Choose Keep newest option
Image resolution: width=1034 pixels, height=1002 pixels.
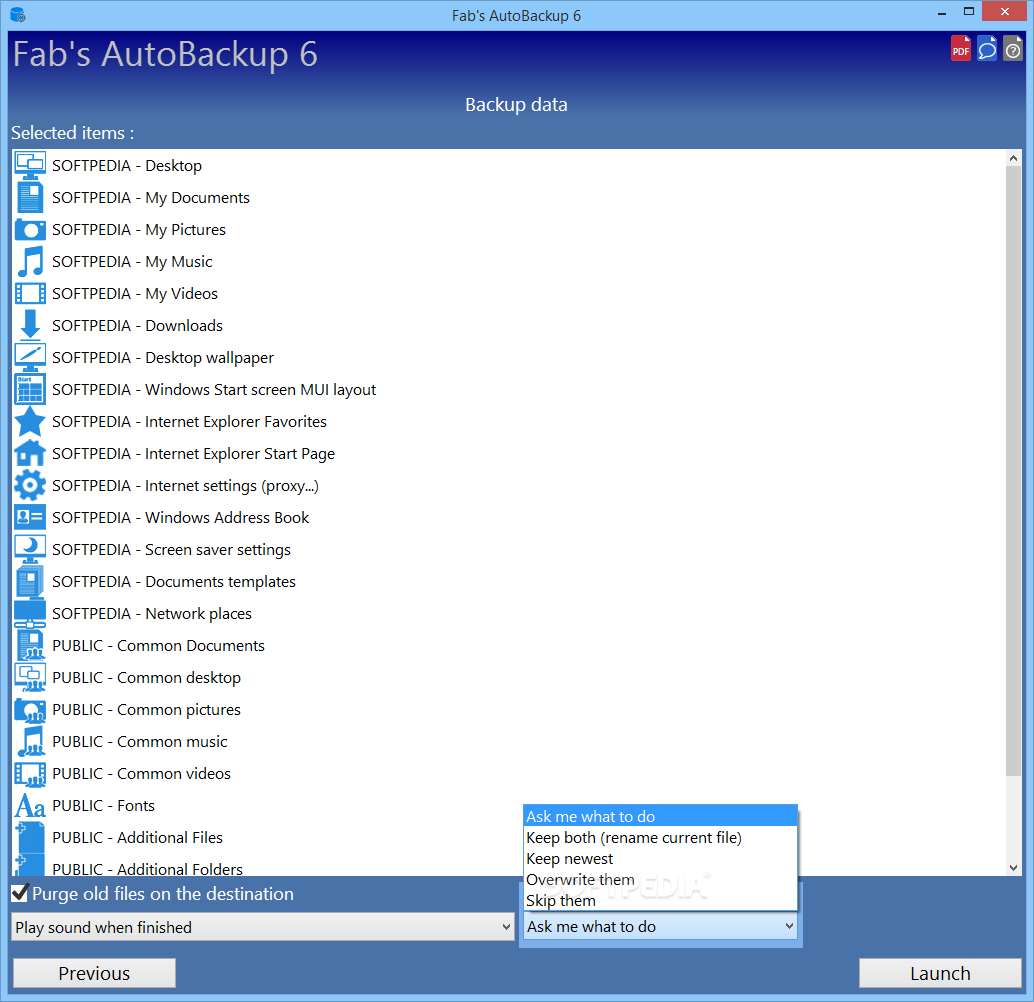(660, 858)
